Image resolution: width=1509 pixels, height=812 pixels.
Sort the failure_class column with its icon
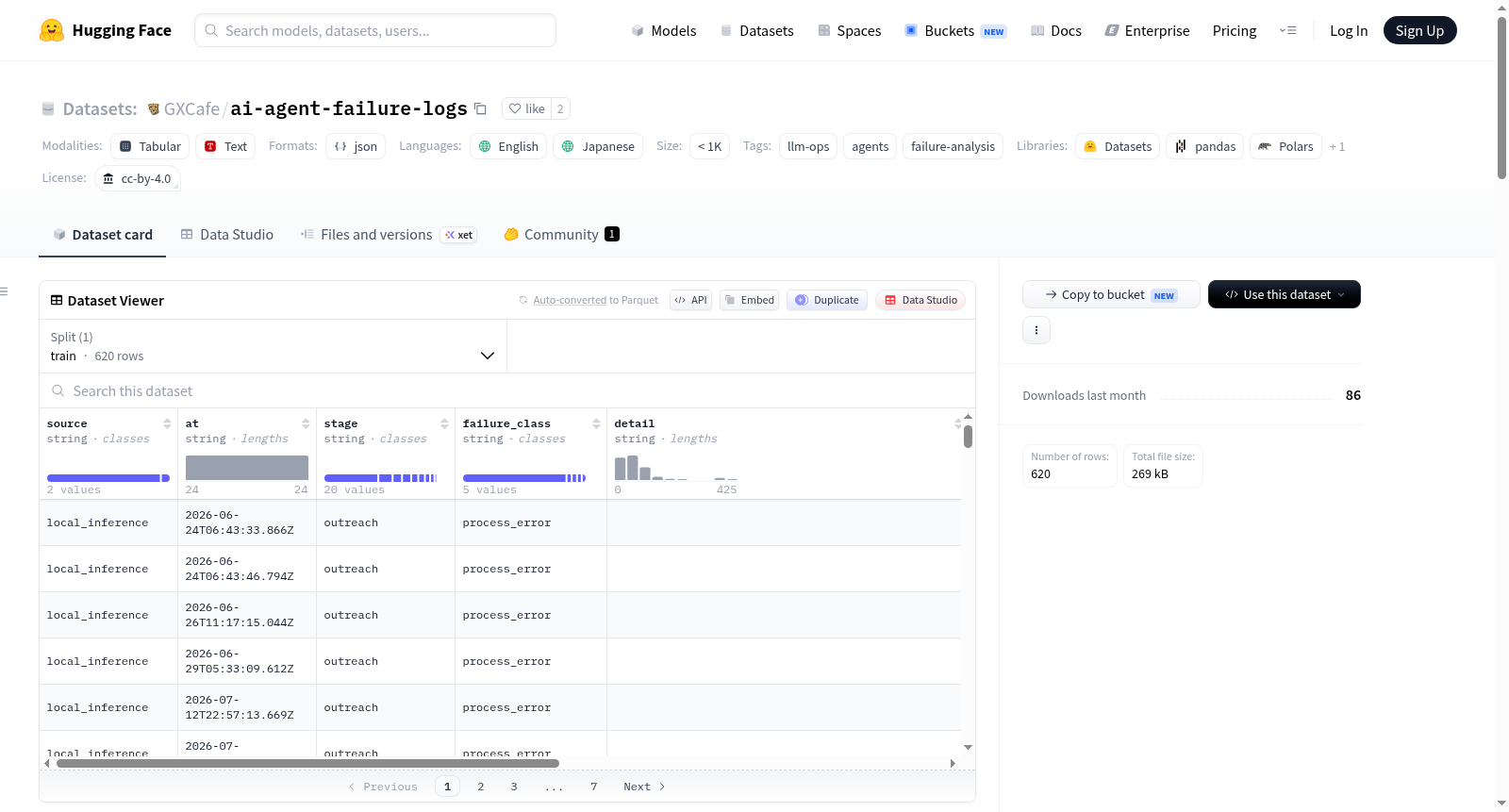pos(596,423)
